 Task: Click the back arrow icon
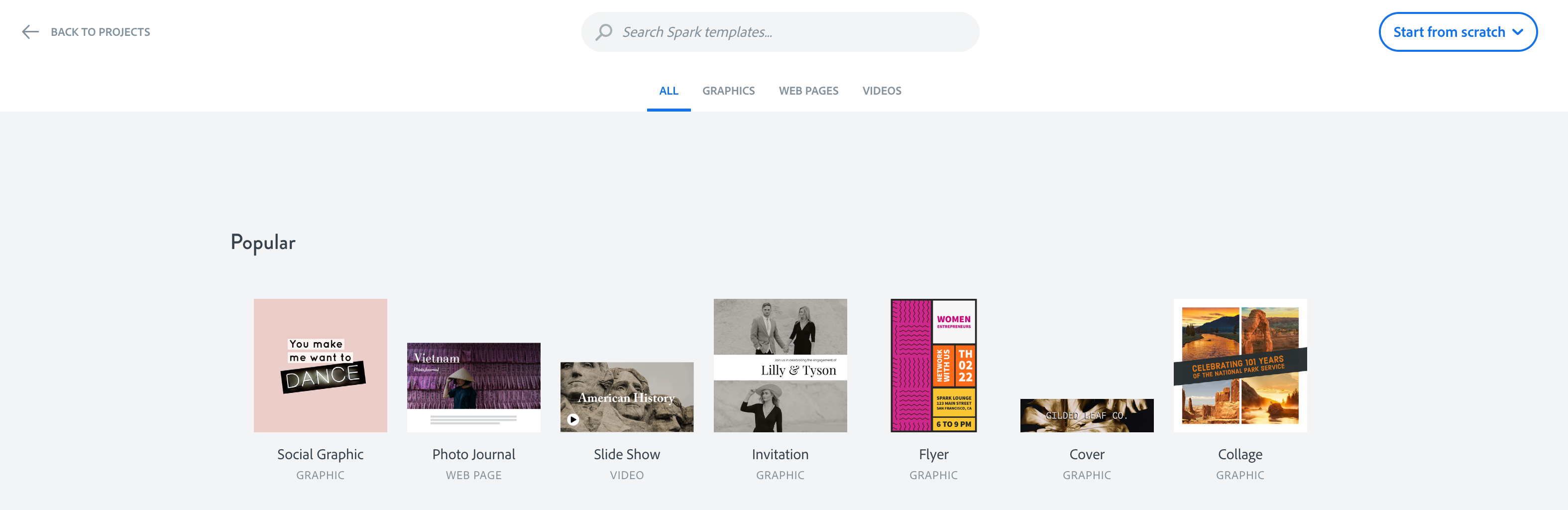tap(30, 32)
